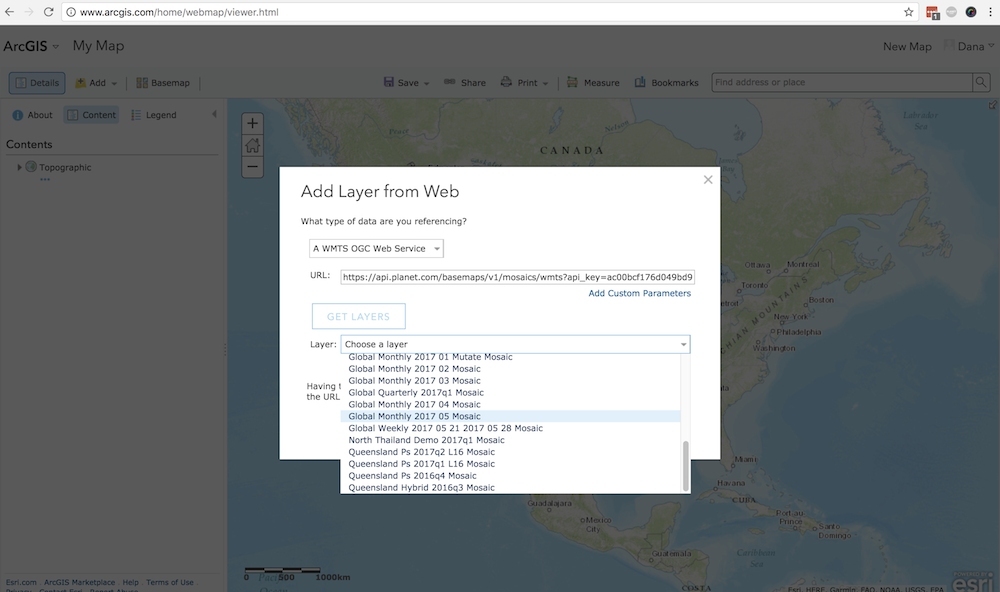
Task: Switch to the About tab
Action: 33,115
